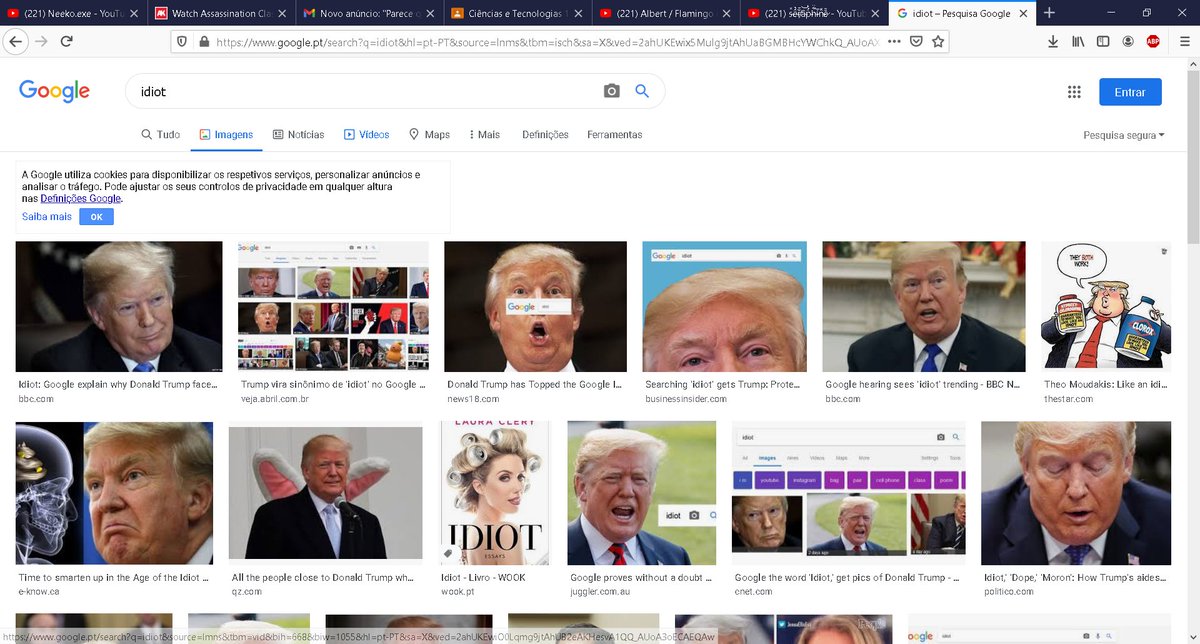
Task: Go to Google home via logo
Action: 54,91
